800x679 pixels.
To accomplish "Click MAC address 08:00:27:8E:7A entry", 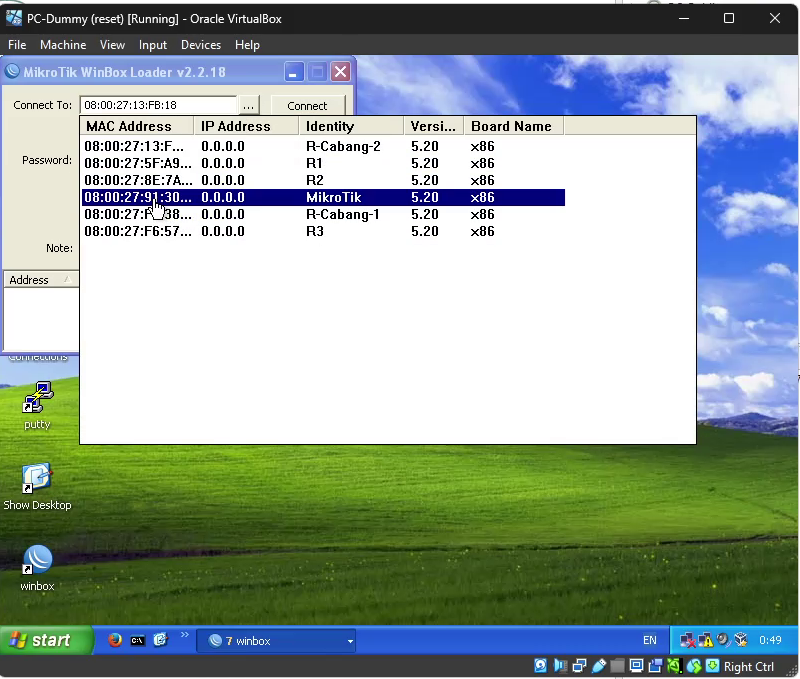I will point(138,180).
